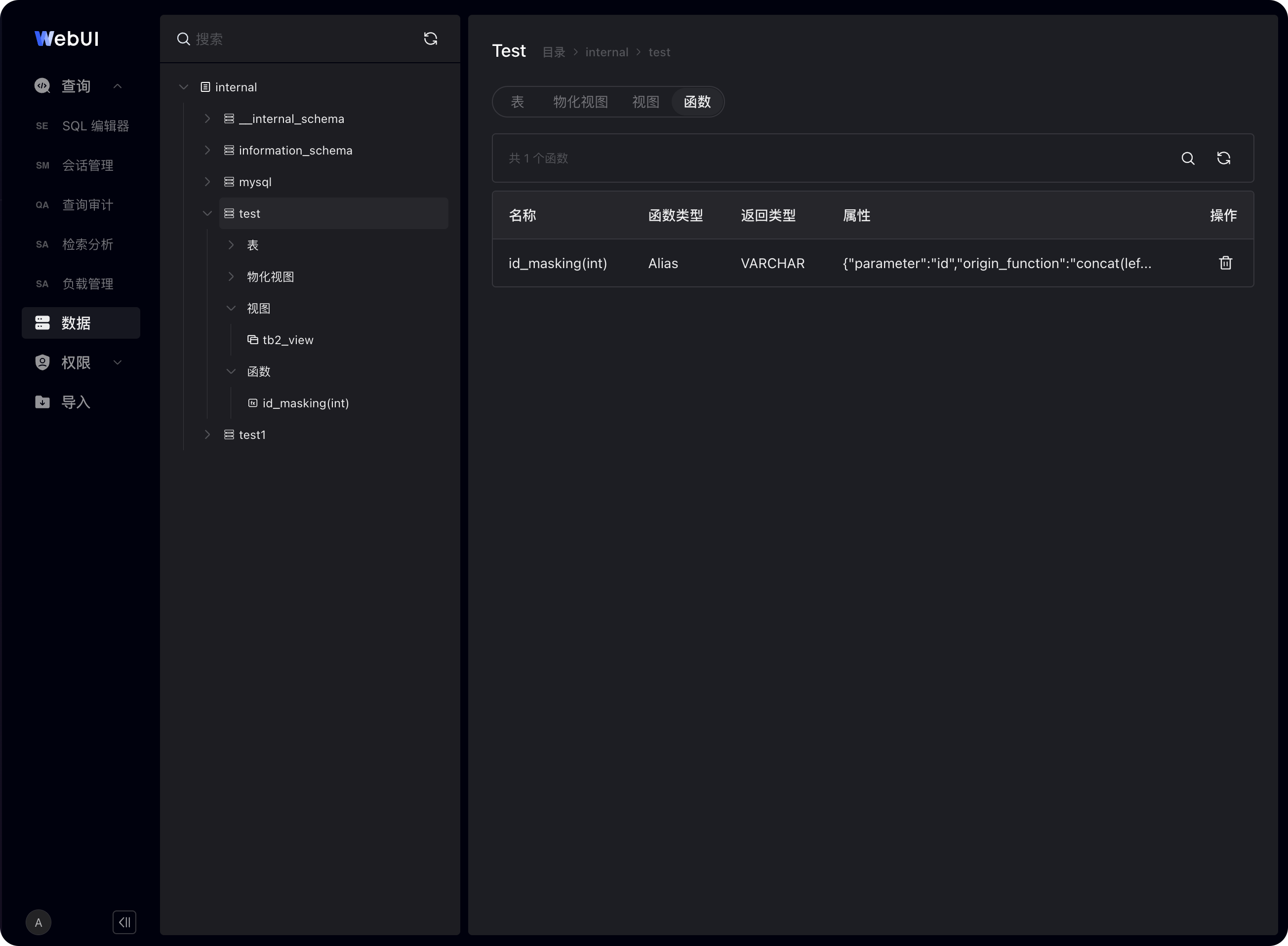Screen dimensions: 1288x946
Task: Click the 返回类型 column header
Action: [x=768, y=215]
